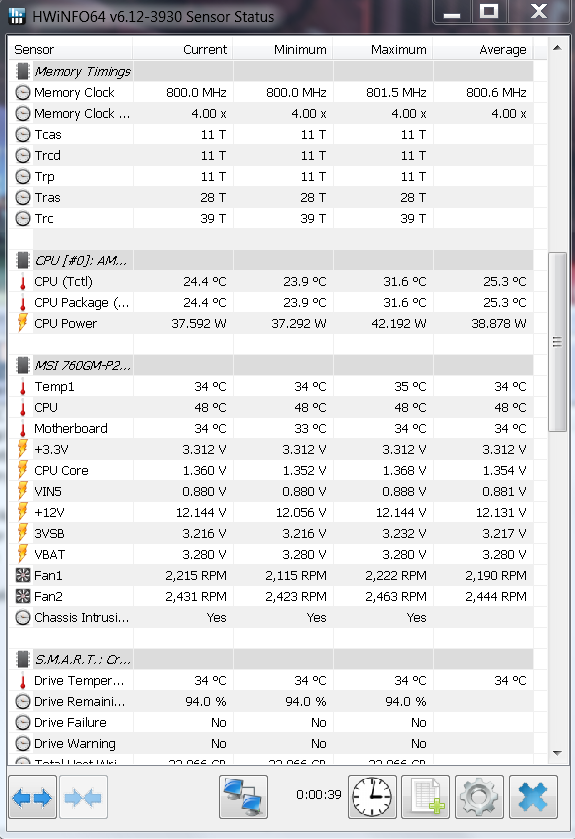Click the scroll down arrow
Screen dimensions: 575x839
[x=557, y=753]
